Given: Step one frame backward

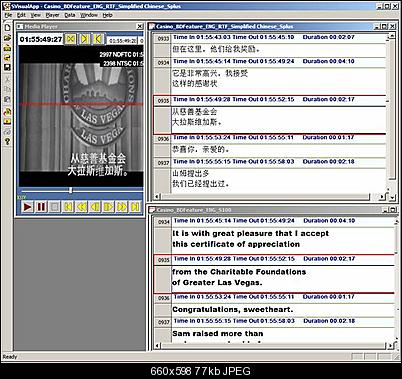Looking at the screenshot, I should [95, 207].
